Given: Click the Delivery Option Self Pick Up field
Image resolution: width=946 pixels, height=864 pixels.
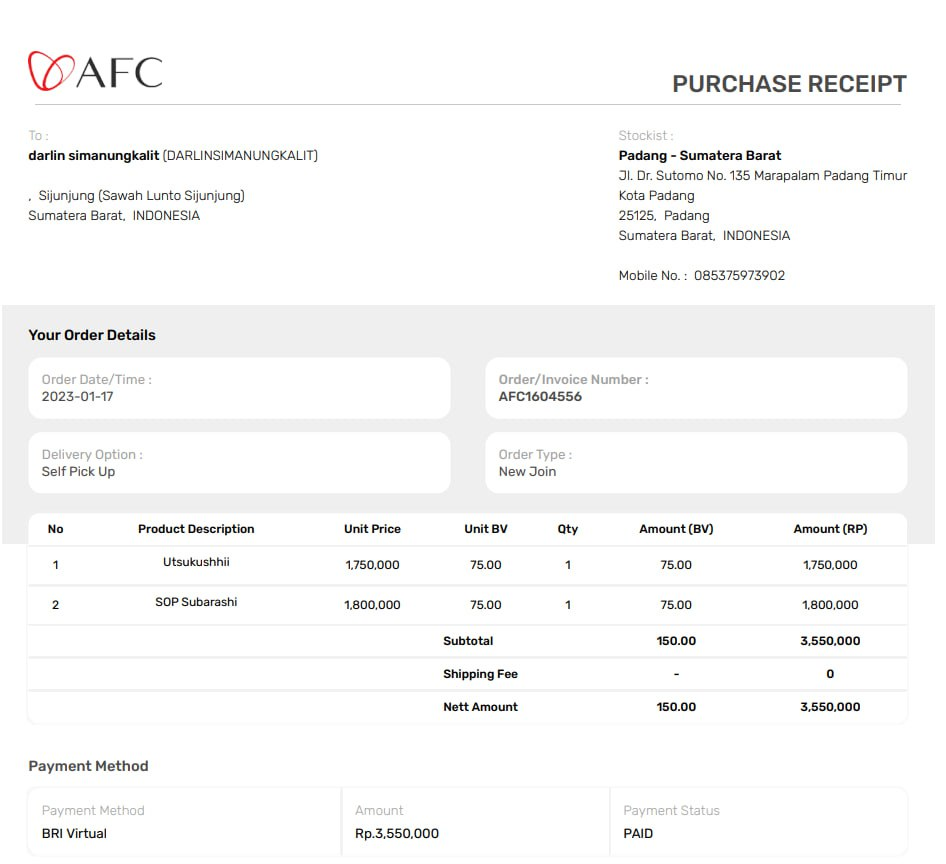Looking at the screenshot, I should point(78,471).
